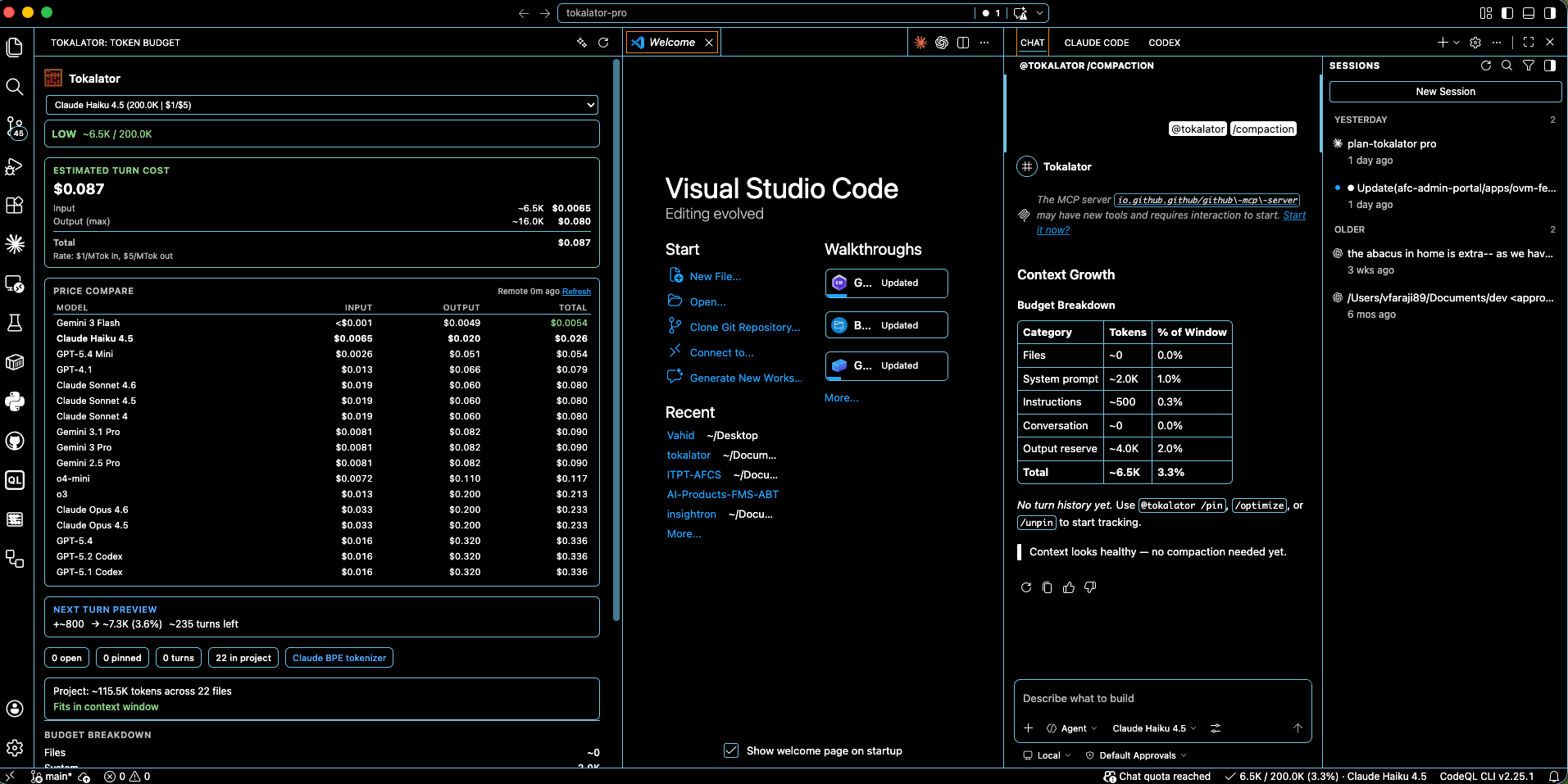Click the sparkle icon in Token Budget header
1568x784 pixels.
(582, 43)
